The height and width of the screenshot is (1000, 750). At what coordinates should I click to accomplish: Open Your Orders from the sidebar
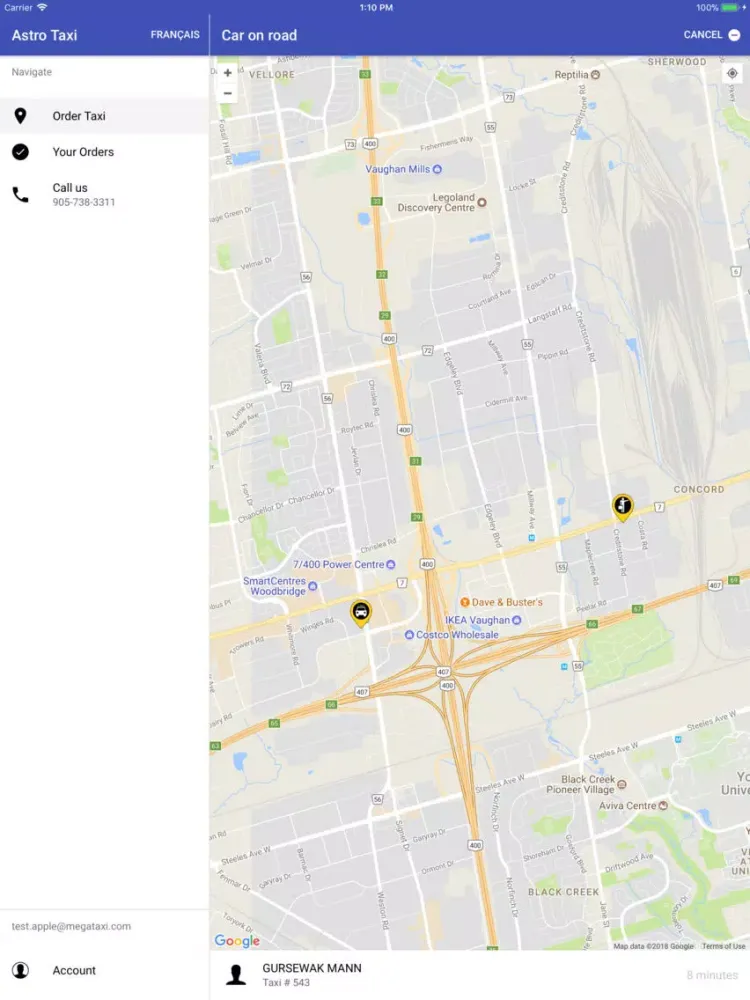(x=105, y=152)
